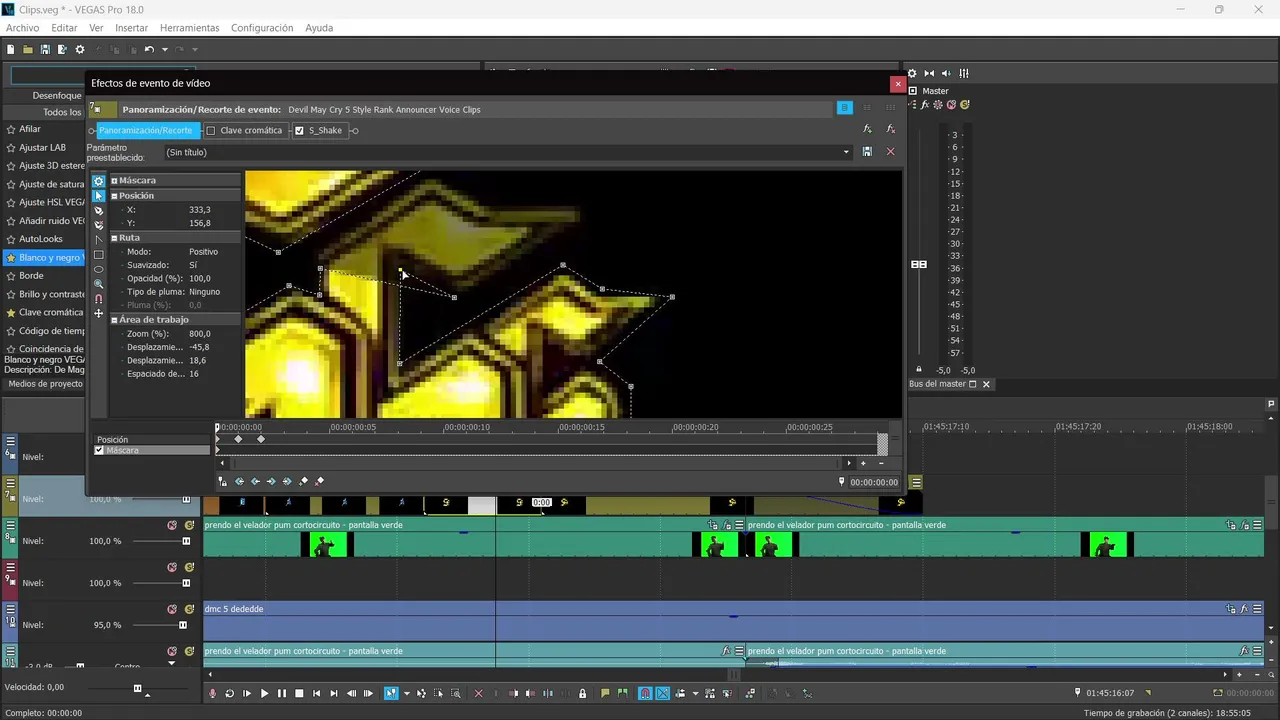Viewport: 1280px width, 720px height.
Task: Collapse the Ruta property group
Action: click(115, 238)
